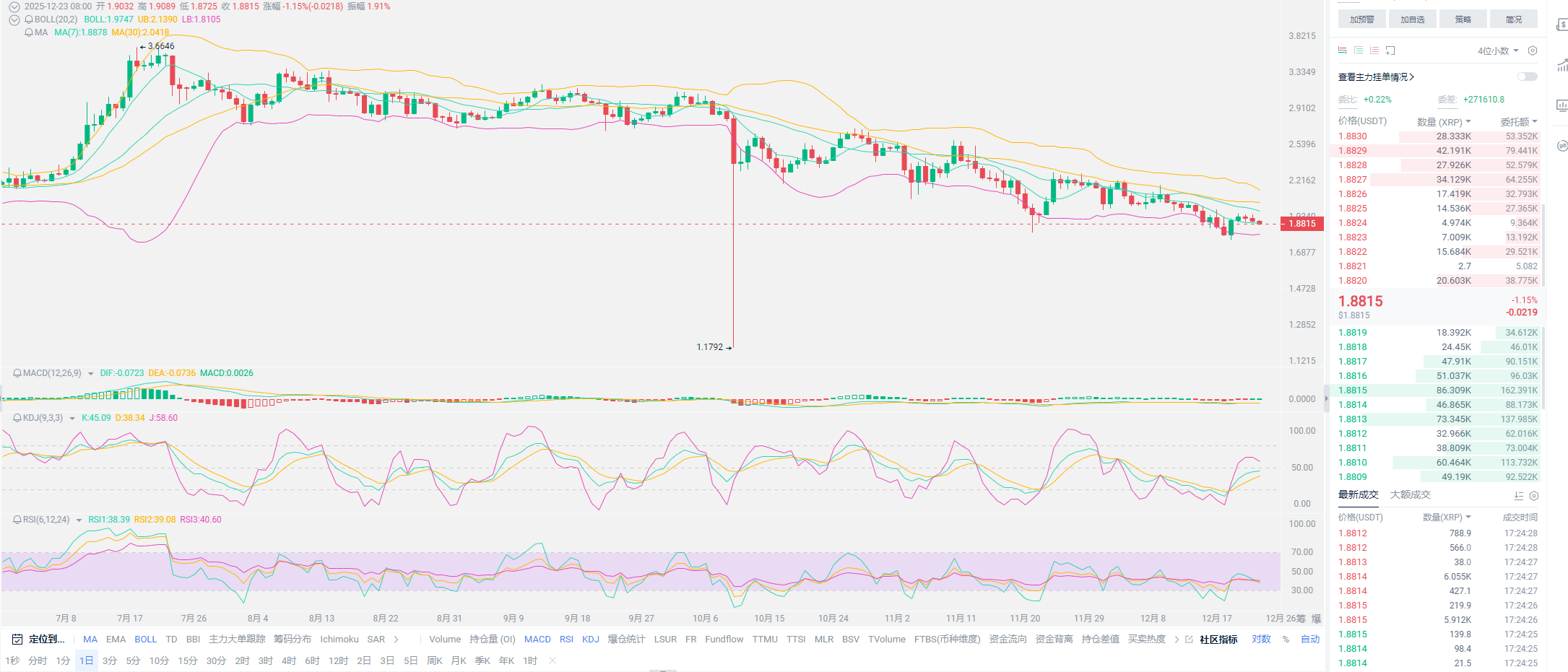Show sell orders only view icon

pos(1374,51)
